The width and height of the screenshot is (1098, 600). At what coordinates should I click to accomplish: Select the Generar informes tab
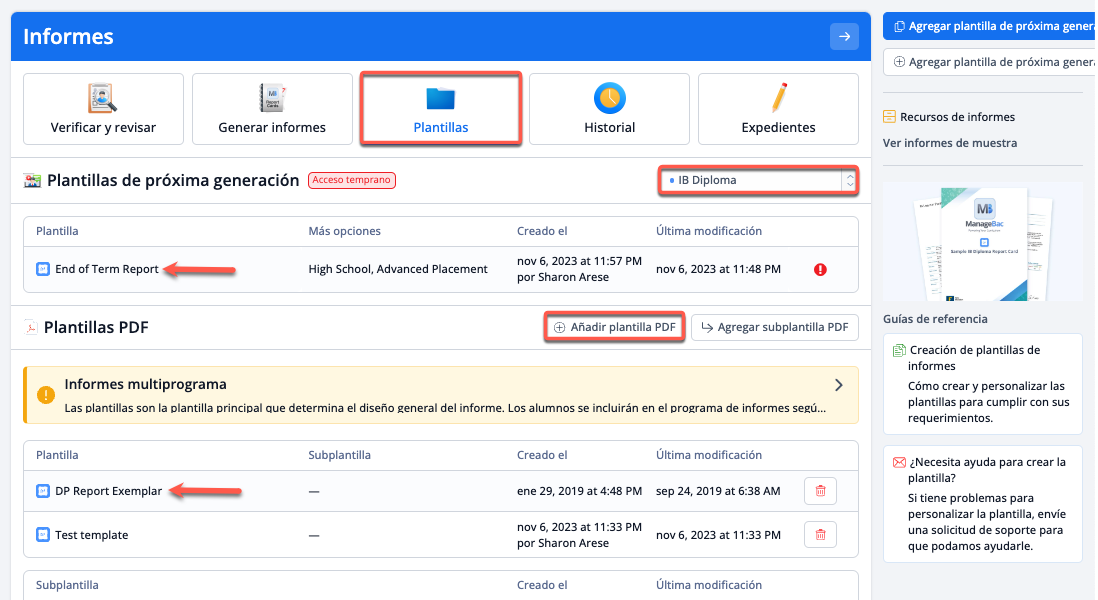[272, 109]
